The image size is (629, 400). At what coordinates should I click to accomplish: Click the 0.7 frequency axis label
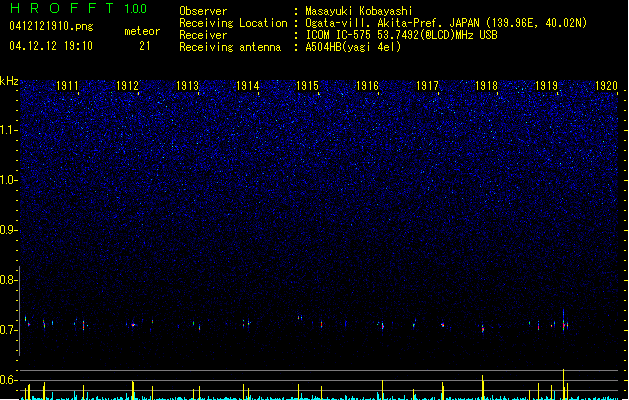9,330
